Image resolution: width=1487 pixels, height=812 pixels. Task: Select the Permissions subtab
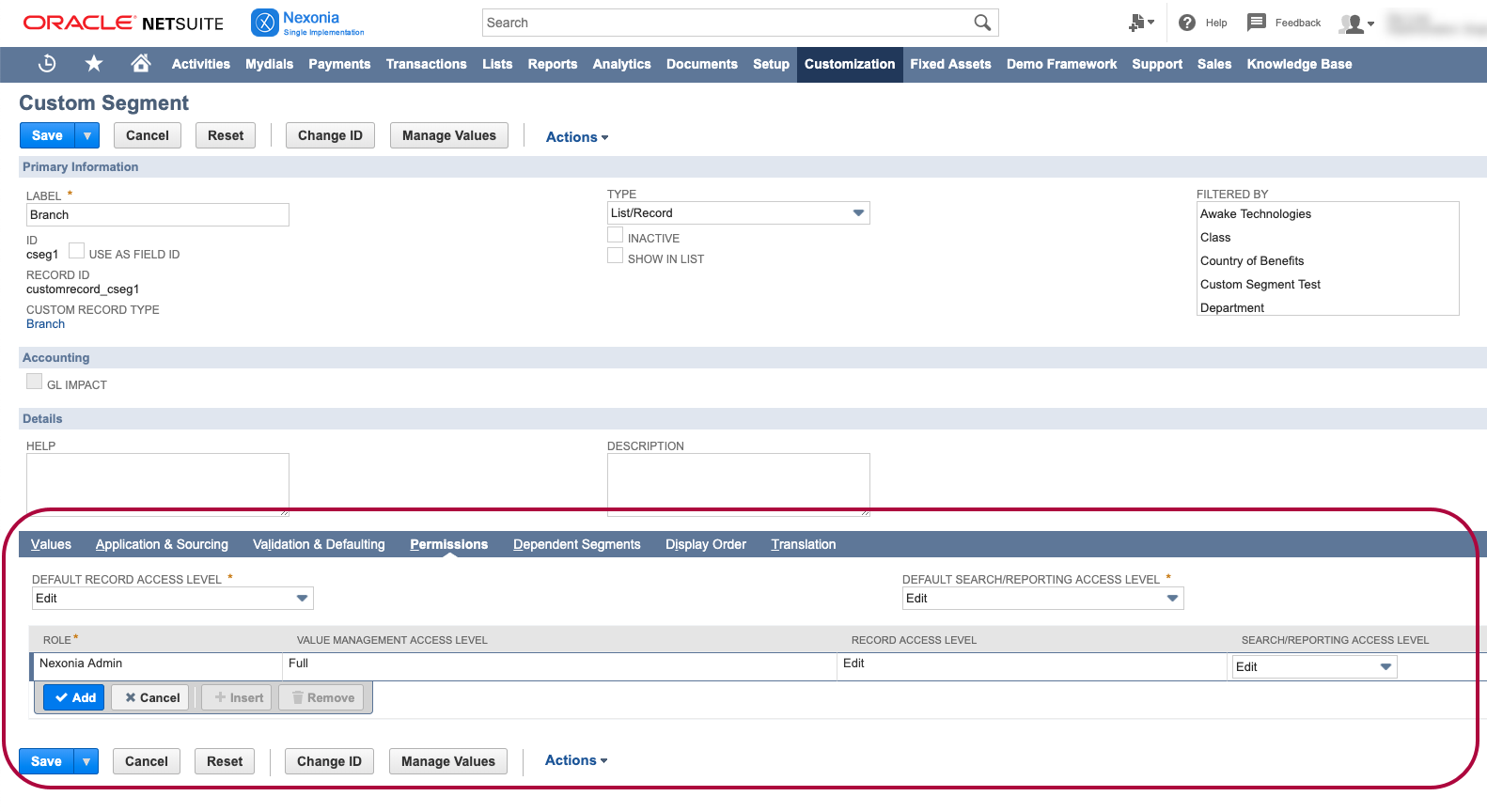tap(449, 544)
